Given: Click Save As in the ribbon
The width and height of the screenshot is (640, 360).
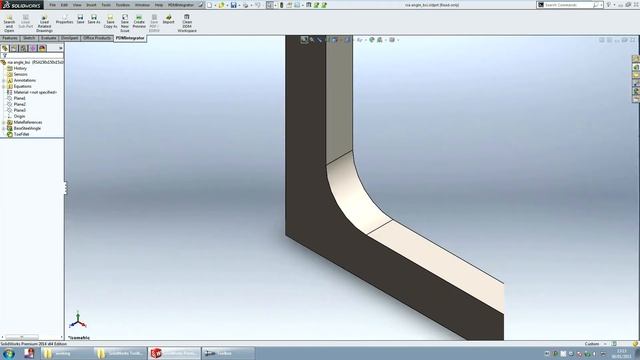Looking at the screenshot, I should coord(94,19).
